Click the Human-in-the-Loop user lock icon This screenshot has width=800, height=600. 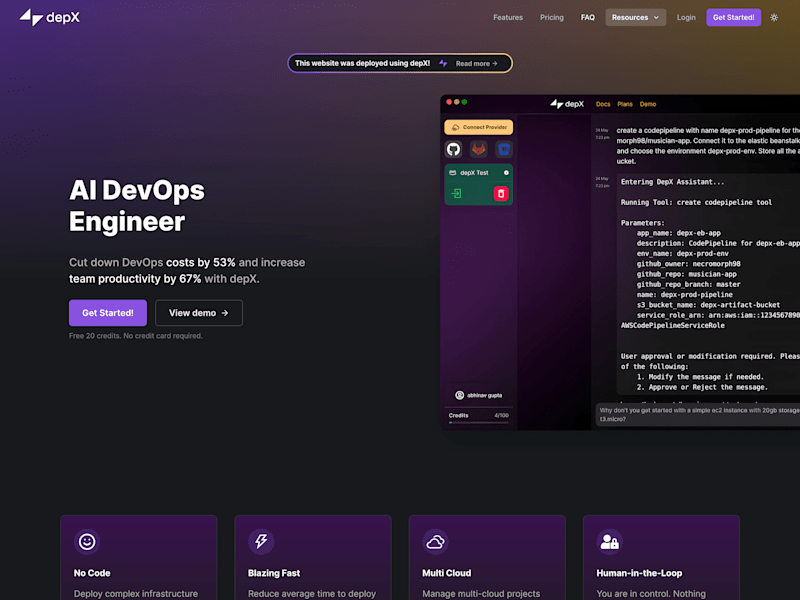point(609,541)
